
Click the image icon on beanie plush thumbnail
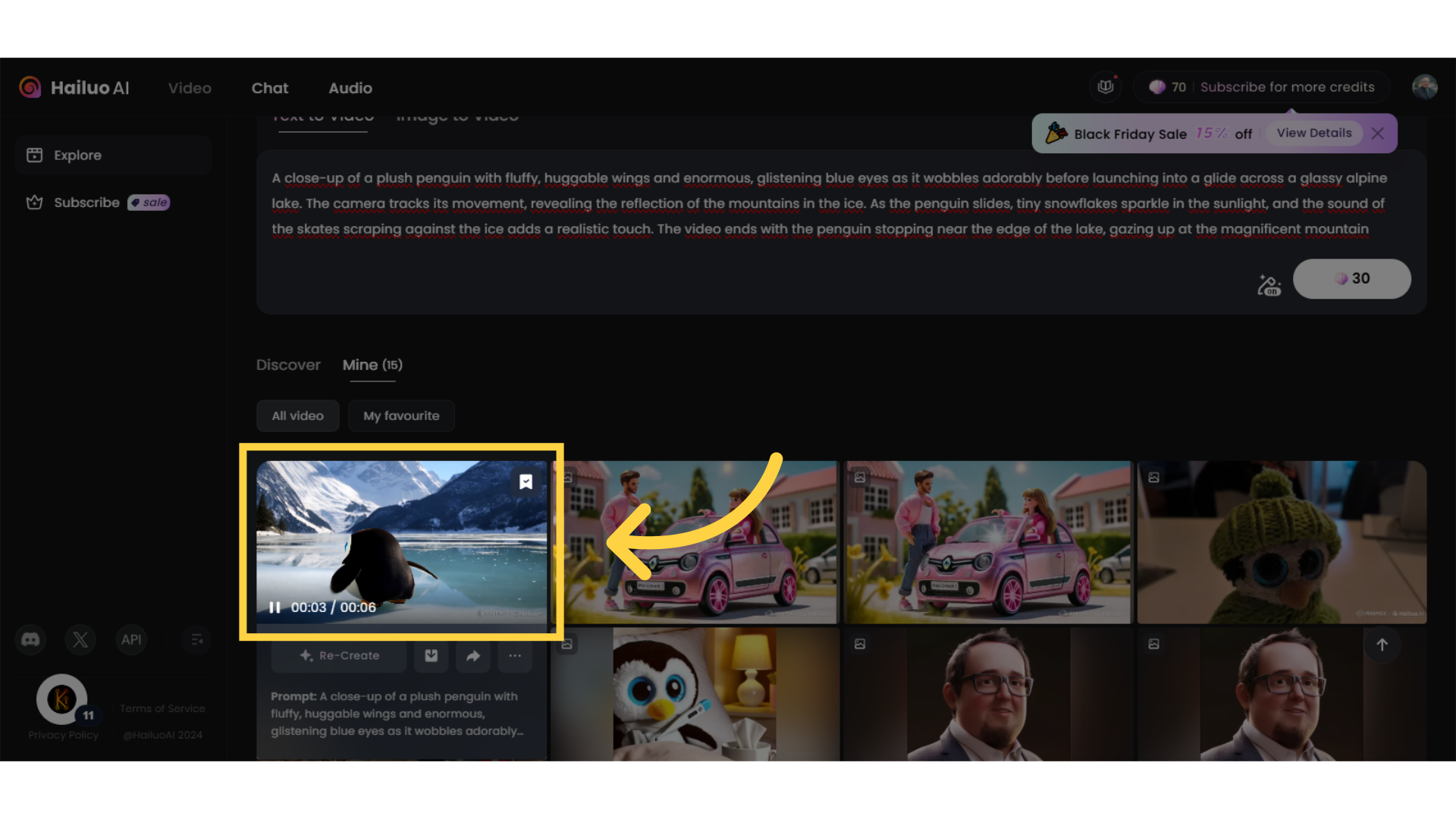click(1153, 478)
